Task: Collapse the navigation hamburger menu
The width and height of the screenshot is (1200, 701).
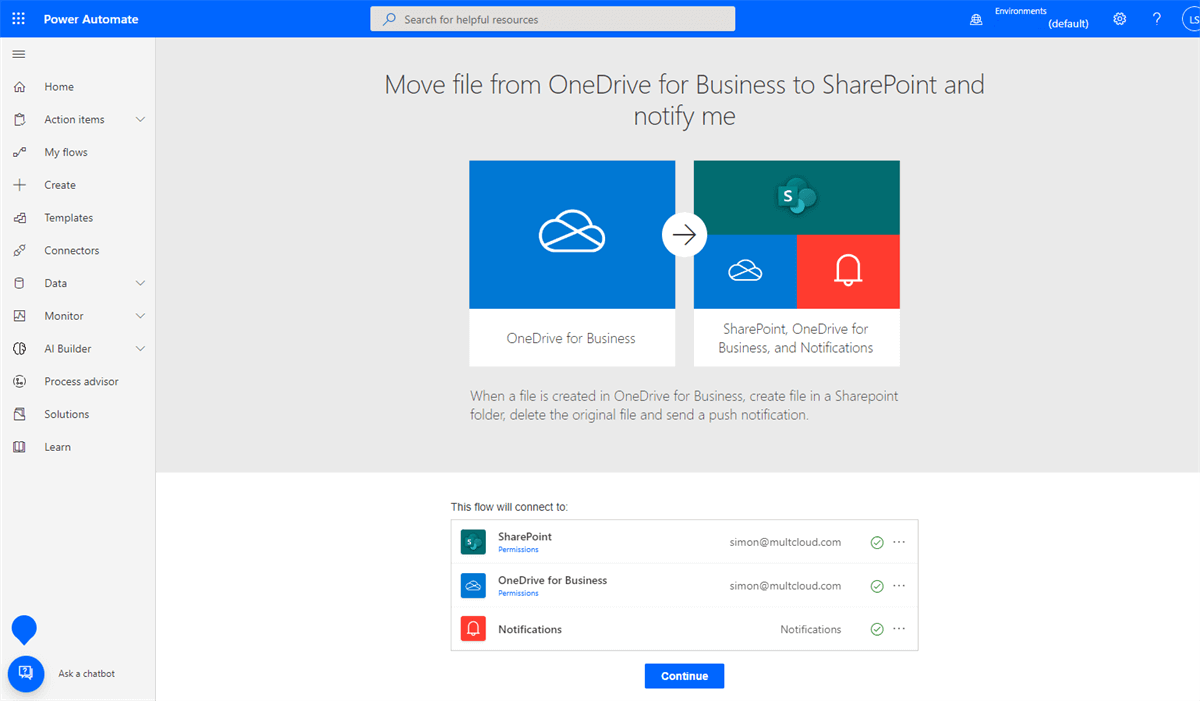Action: pos(19,54)
